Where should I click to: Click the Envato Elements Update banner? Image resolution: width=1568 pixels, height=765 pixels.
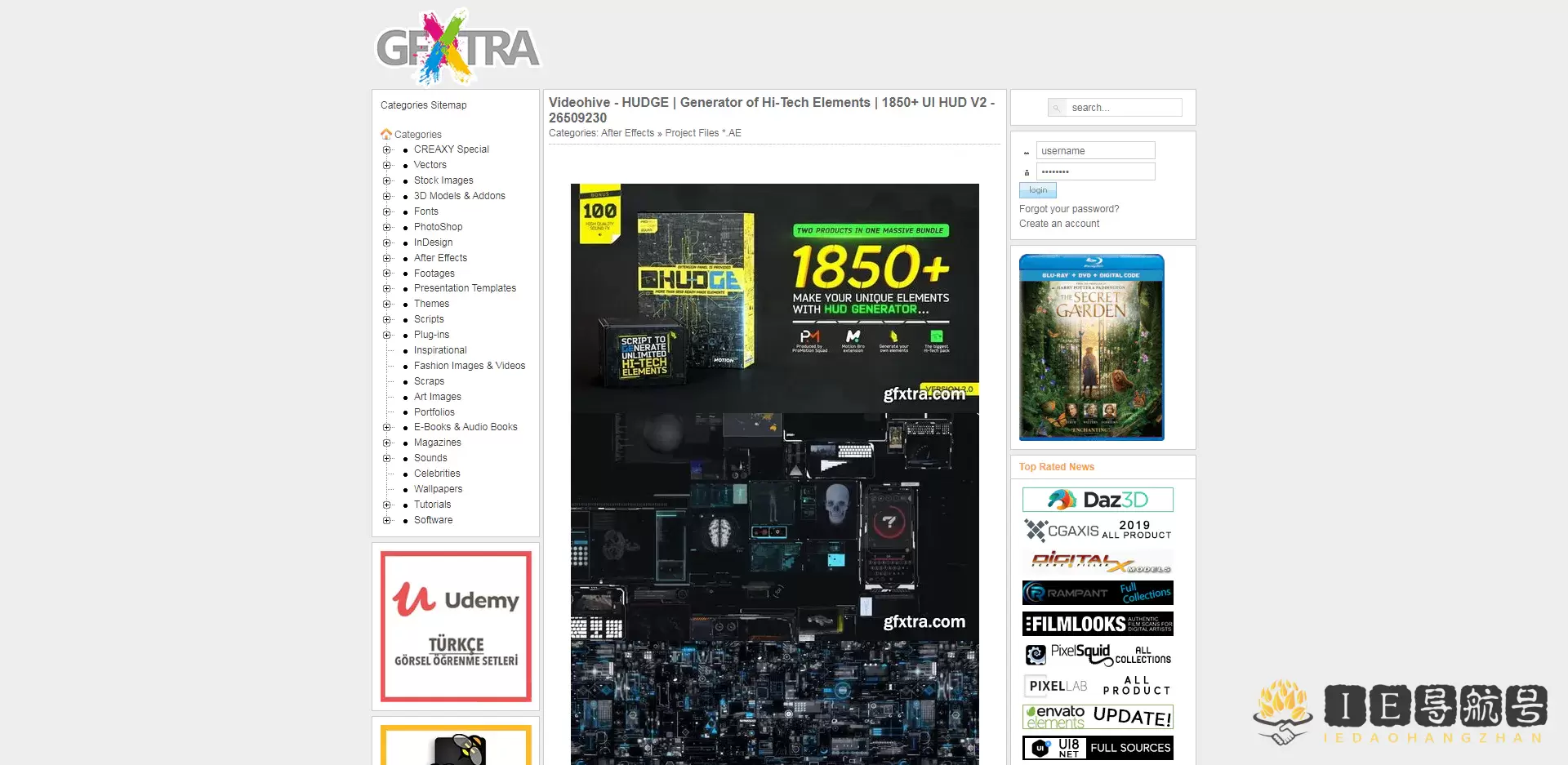[1098, 716]
